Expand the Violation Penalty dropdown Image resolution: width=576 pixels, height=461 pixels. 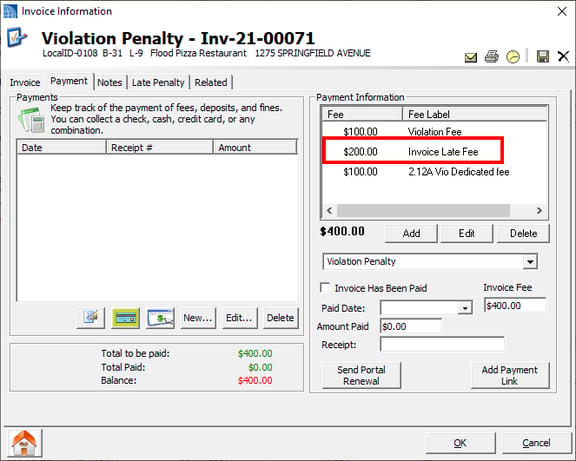[x=530, y=262]
